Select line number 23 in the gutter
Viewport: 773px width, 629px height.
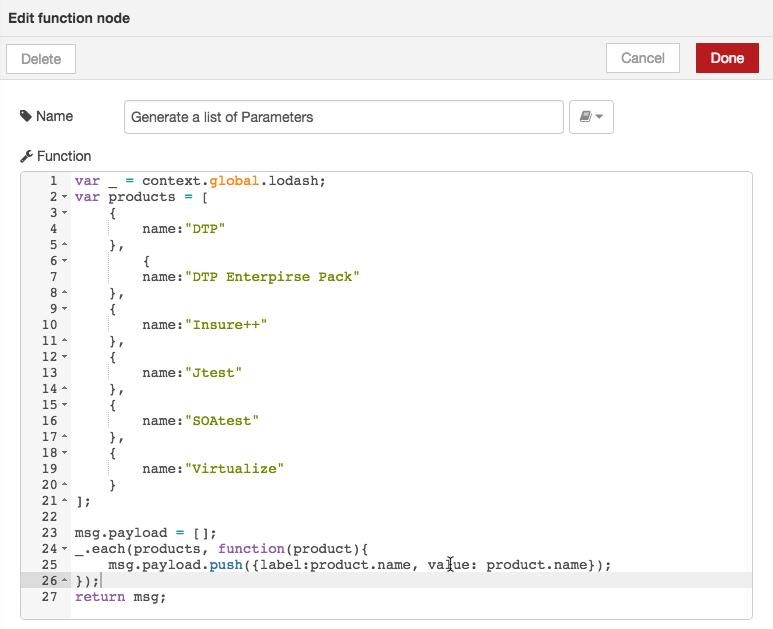click(49, 533)
